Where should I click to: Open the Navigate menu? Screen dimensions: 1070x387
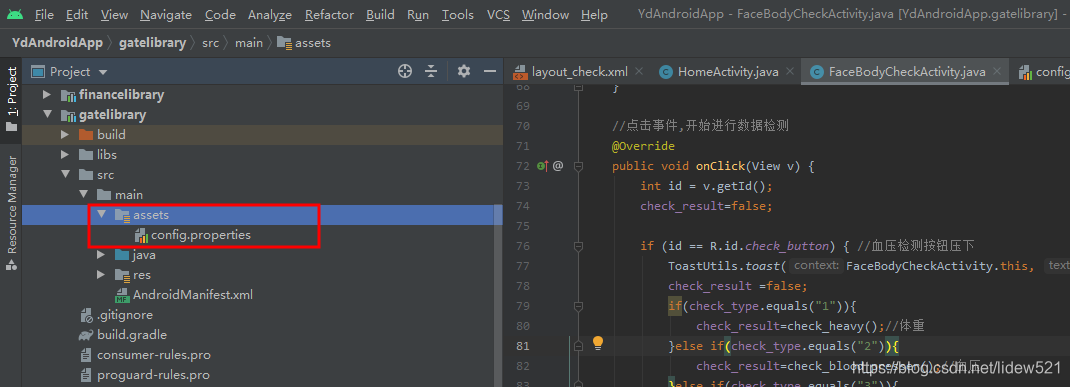[166, 14]
